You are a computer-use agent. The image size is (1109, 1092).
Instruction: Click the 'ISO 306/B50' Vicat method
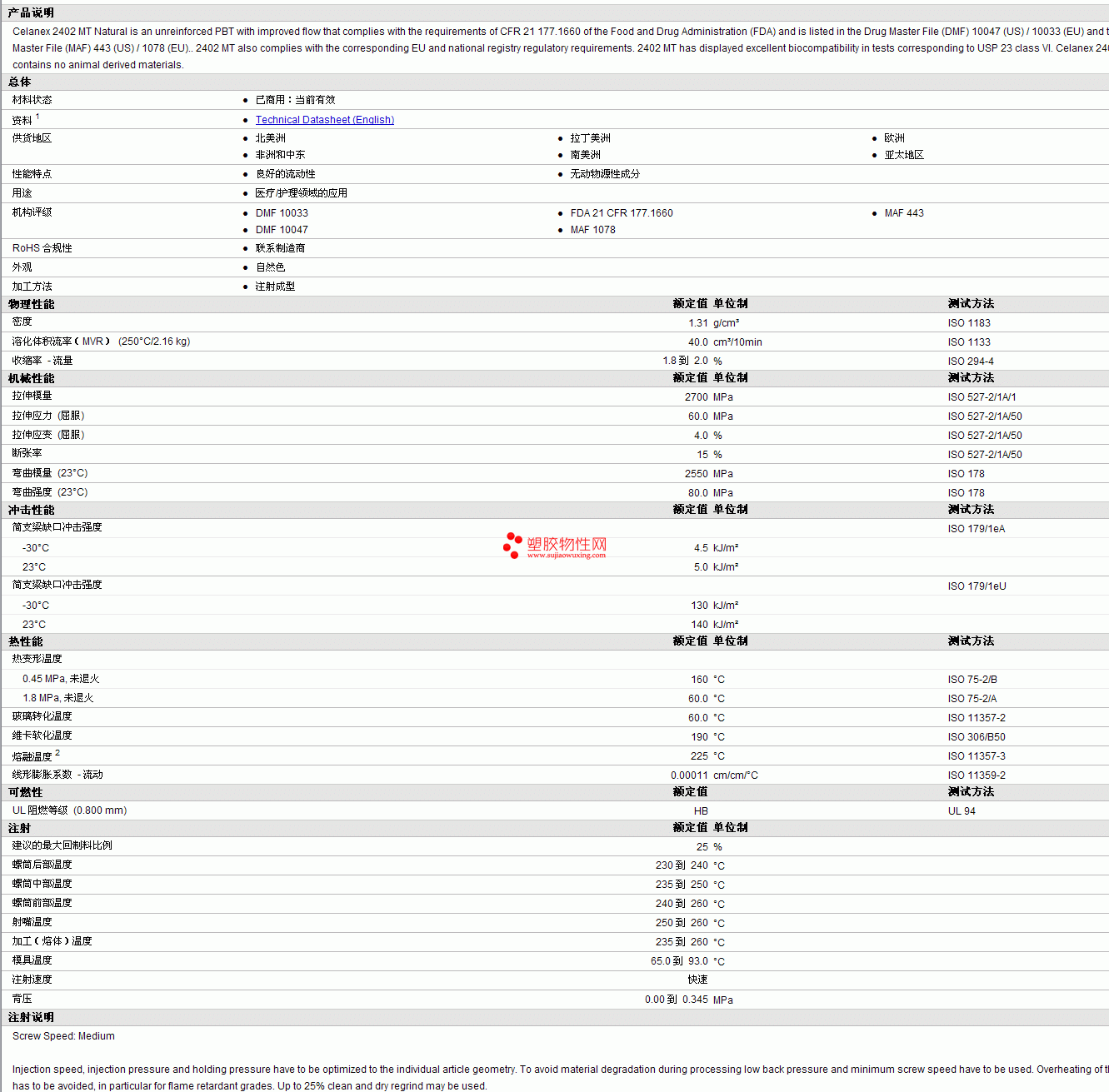977,737
